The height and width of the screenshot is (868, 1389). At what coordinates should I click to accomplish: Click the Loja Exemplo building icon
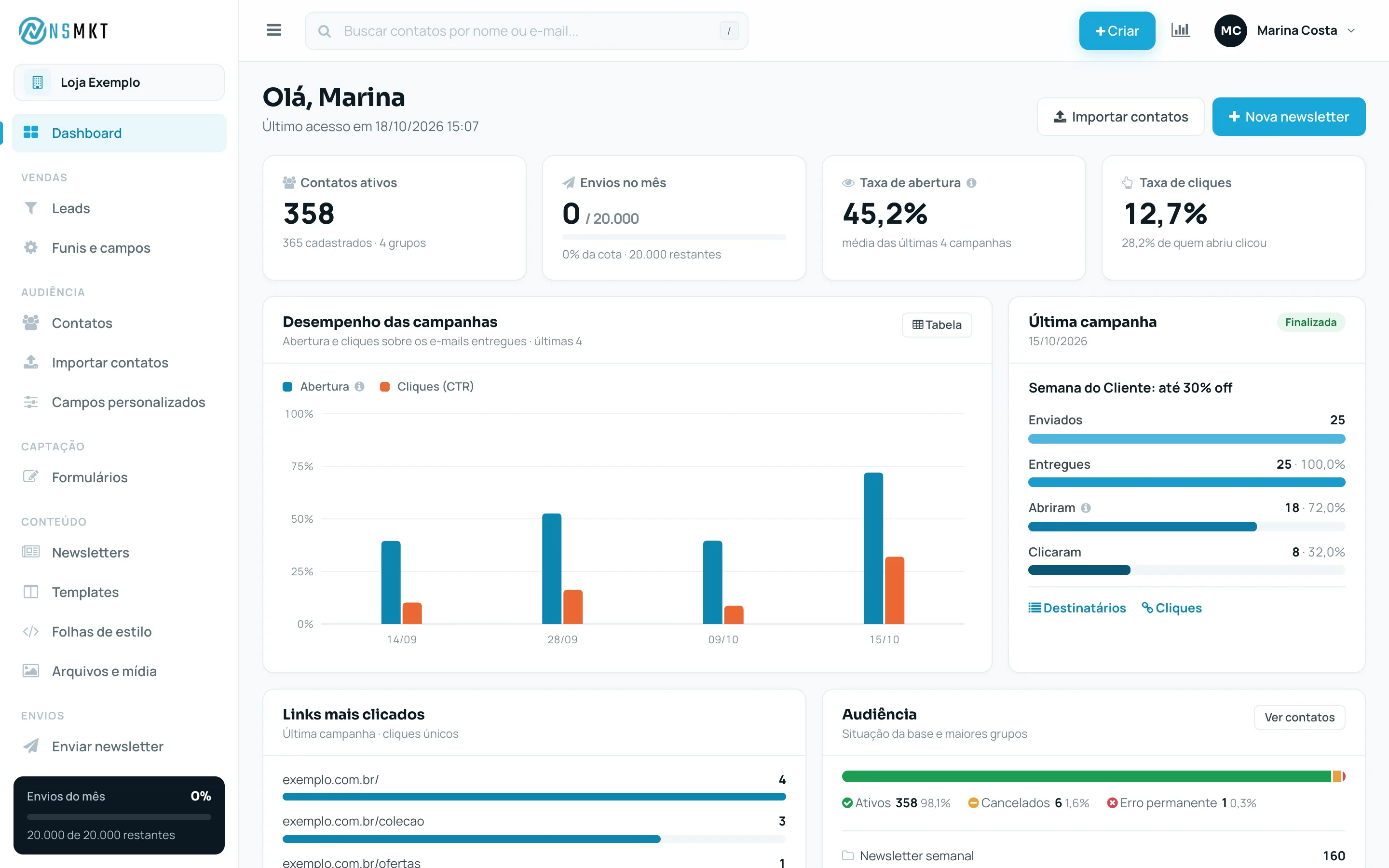pyautogui.click(x=38, y=82)
